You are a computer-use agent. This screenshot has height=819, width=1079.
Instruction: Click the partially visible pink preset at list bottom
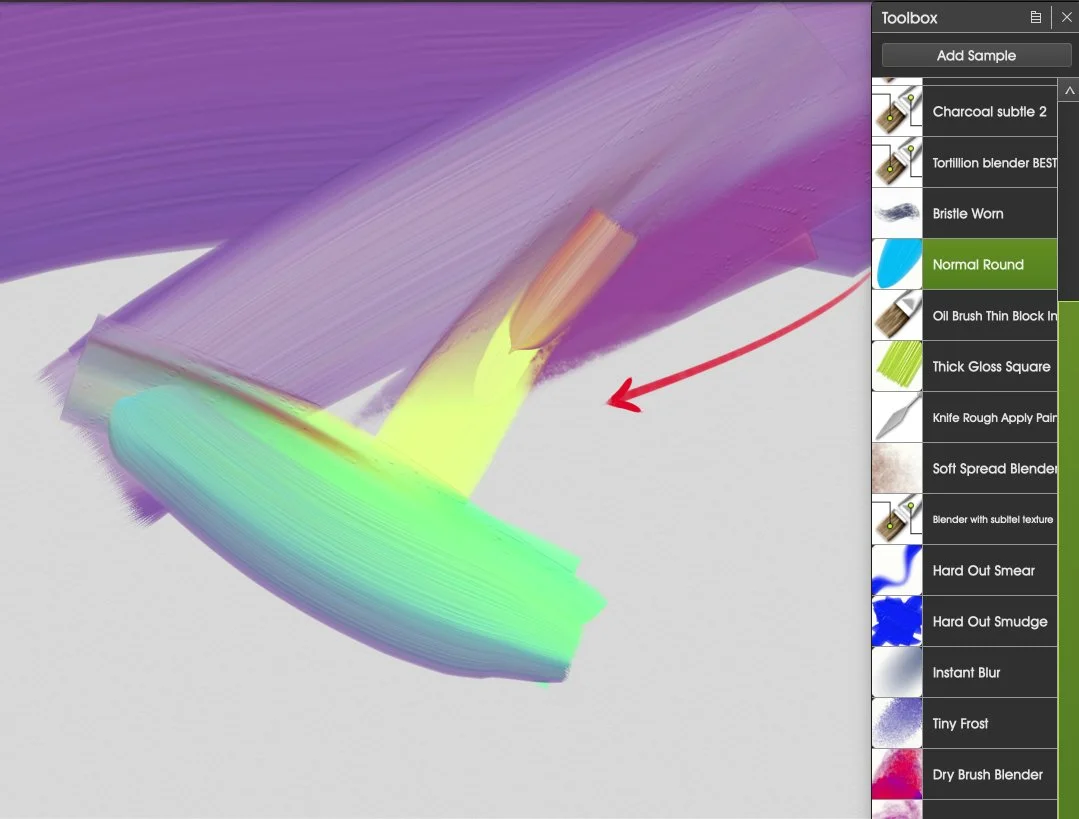tap(896, 810)
